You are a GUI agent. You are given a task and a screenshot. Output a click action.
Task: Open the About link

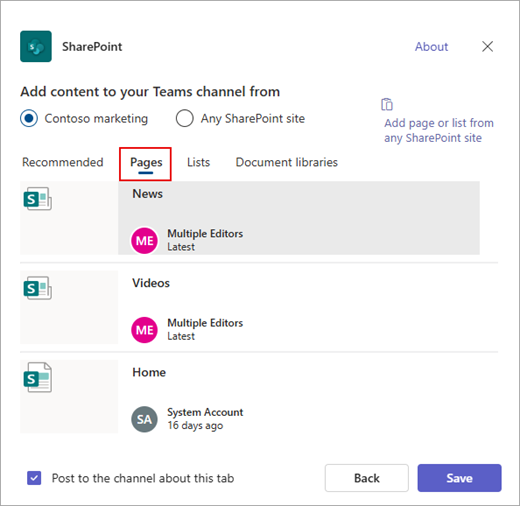pos(431,47)
